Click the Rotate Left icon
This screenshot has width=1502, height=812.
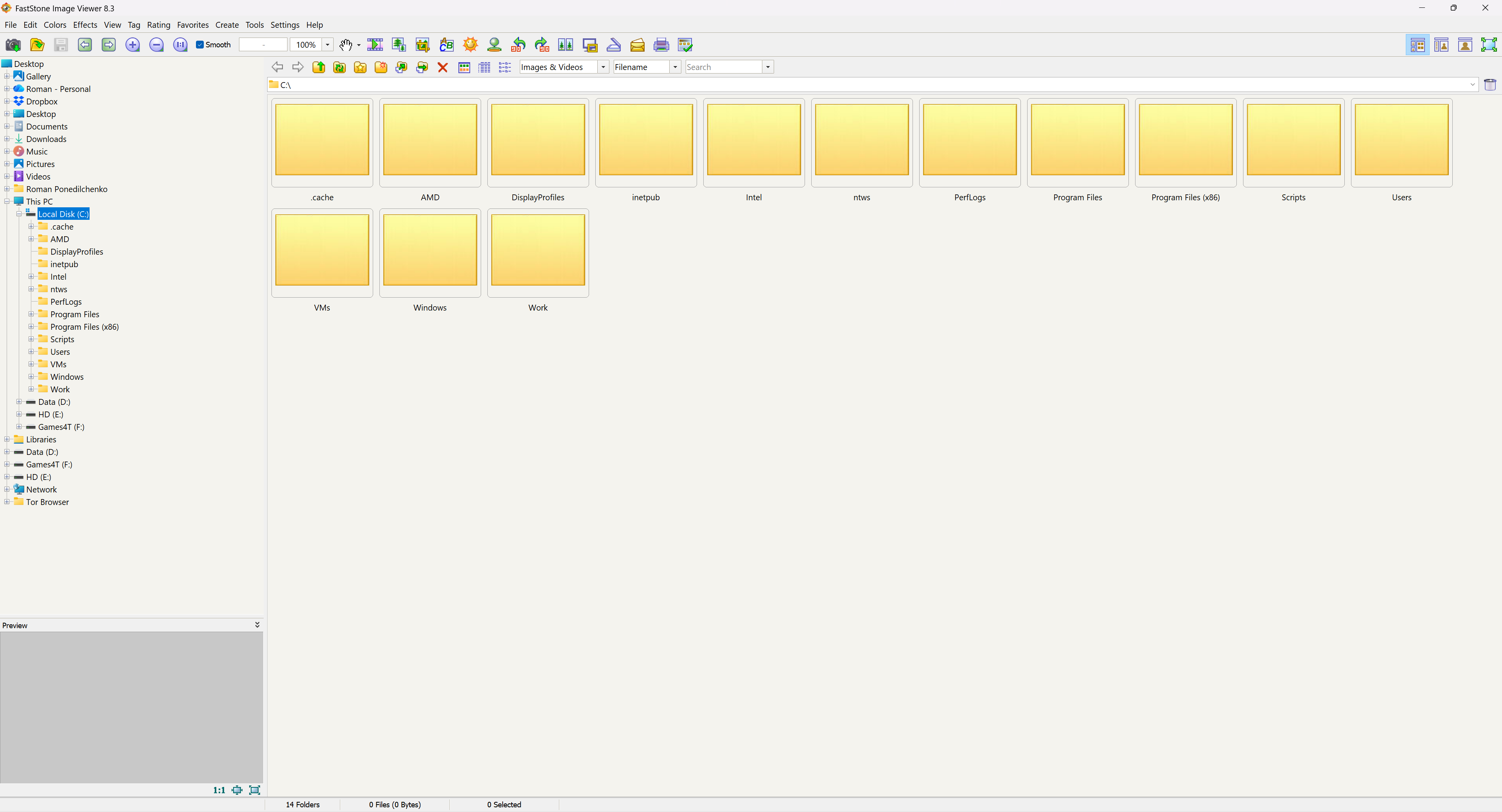tap(518, 45)
